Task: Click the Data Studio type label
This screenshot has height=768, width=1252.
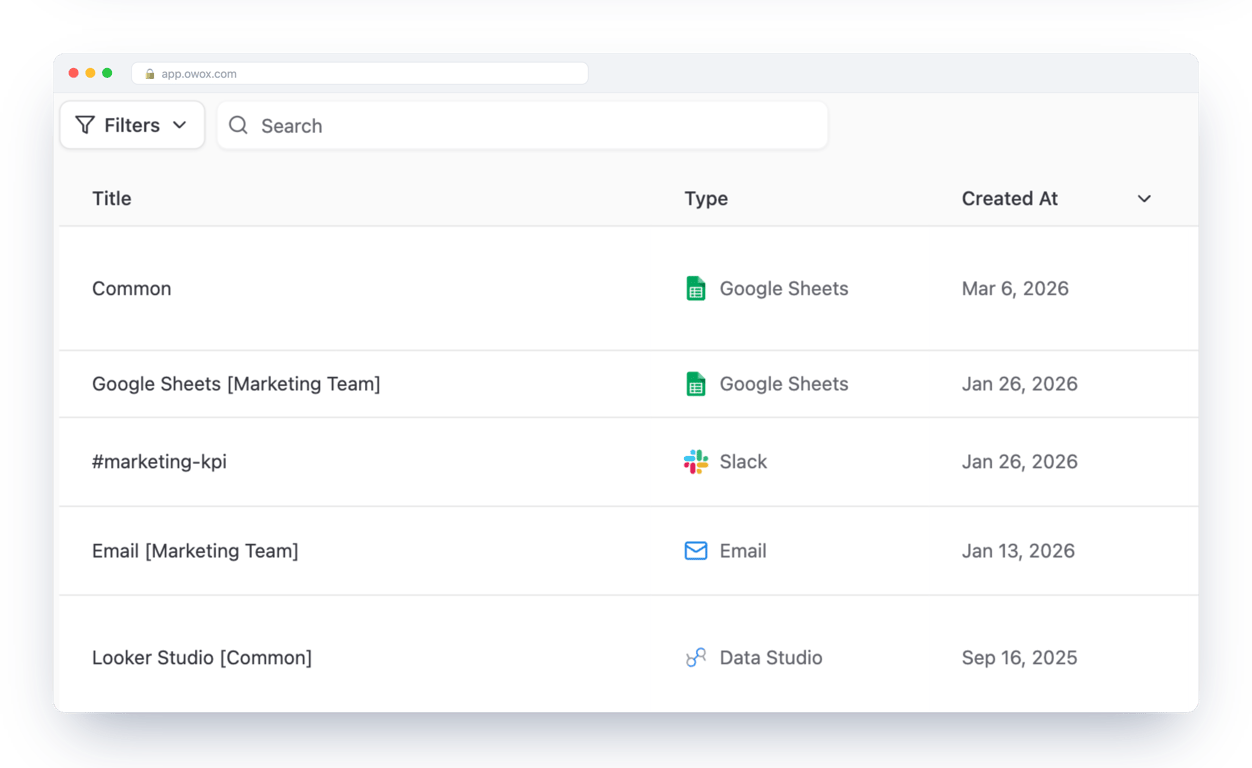Action: (x=771, y=658)
